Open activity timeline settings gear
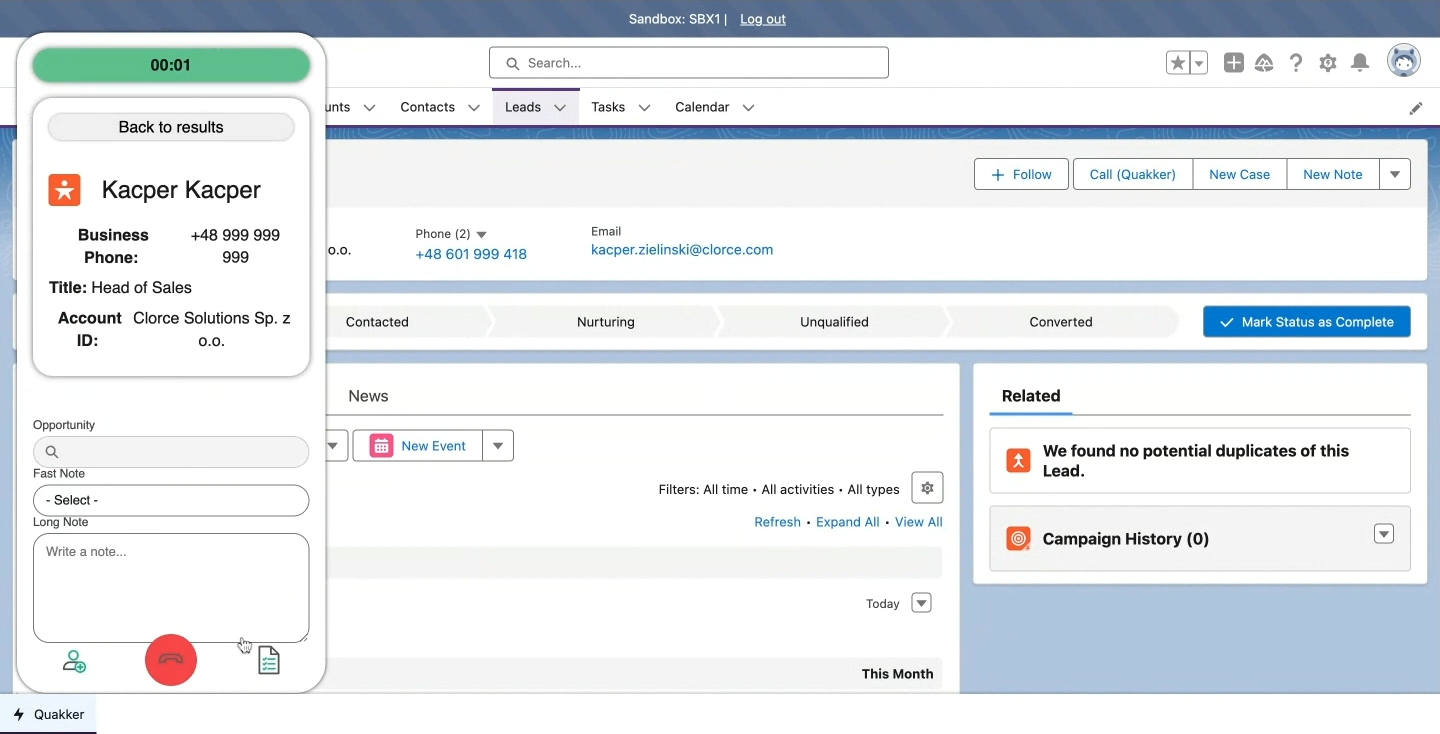1440x734 pixels. [927, 488]
